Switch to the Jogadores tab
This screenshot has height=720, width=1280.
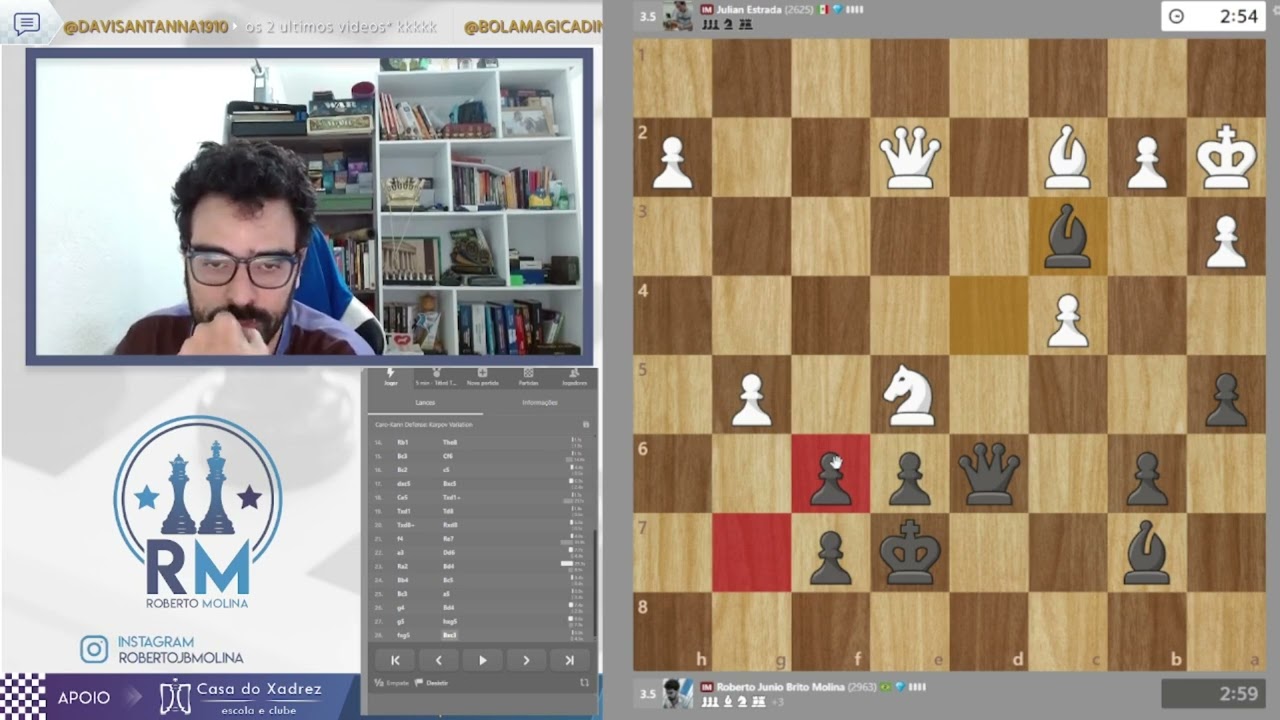(574, 377)
